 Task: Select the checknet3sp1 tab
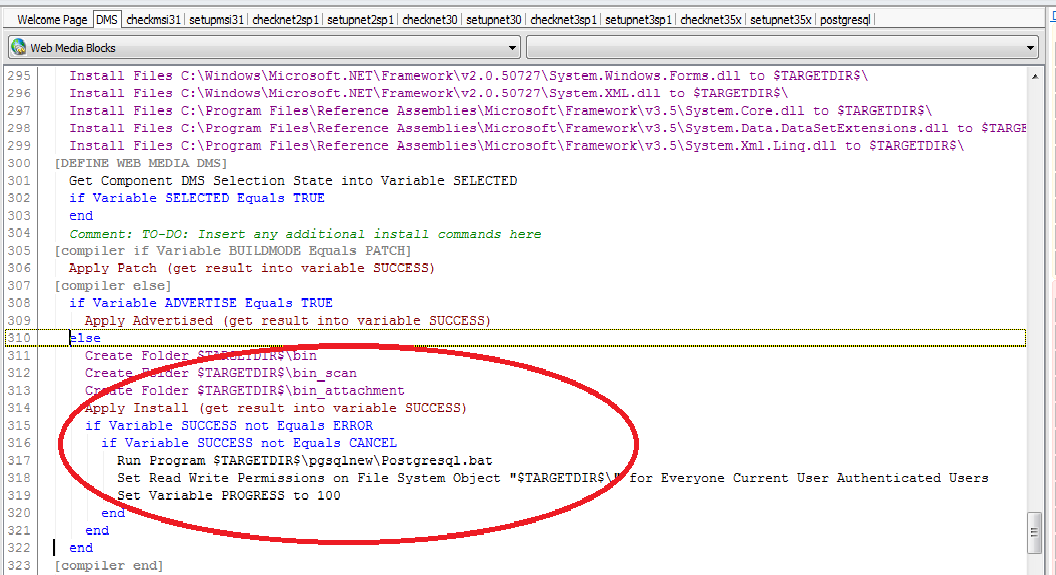(x=564, y=20)
